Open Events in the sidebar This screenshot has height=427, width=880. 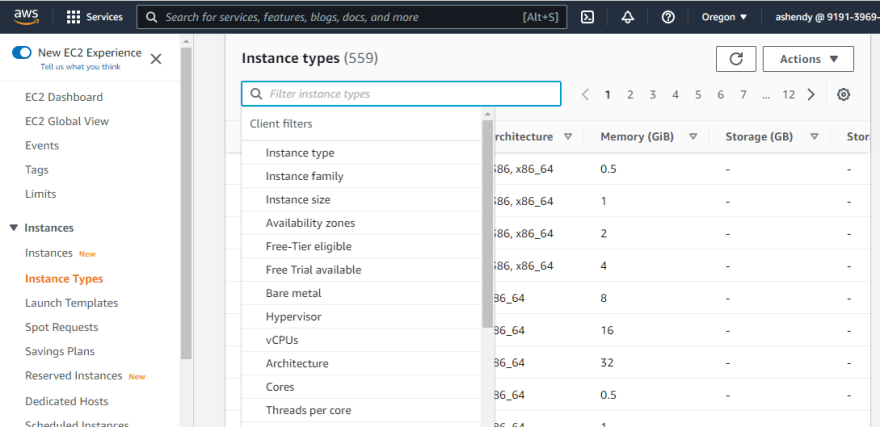click(42, 145)
